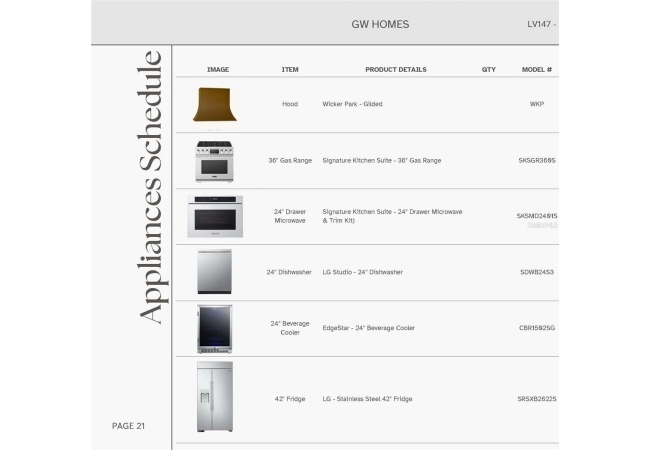Viewport: 650px width, 450px height.
Task: Select the LG Studio dishwasher description
Action: point(362,272)
